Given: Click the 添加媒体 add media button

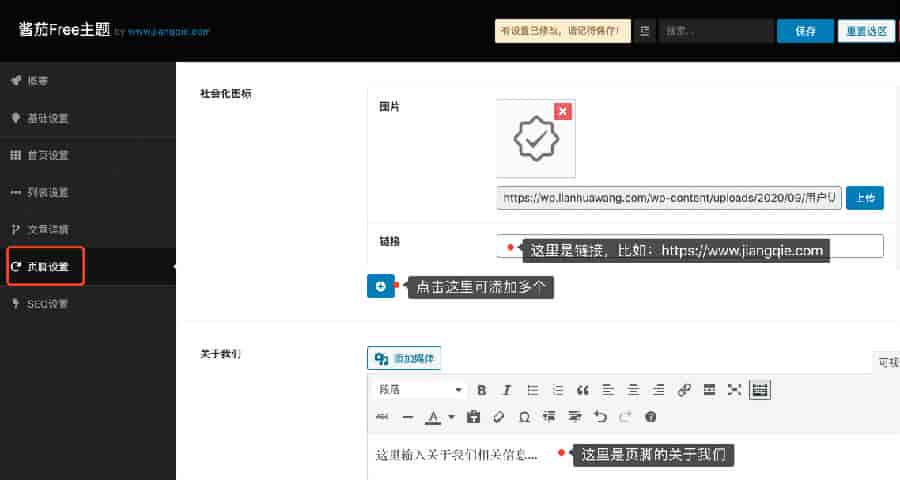Looking at the screenshot, I should coord(404,358).
